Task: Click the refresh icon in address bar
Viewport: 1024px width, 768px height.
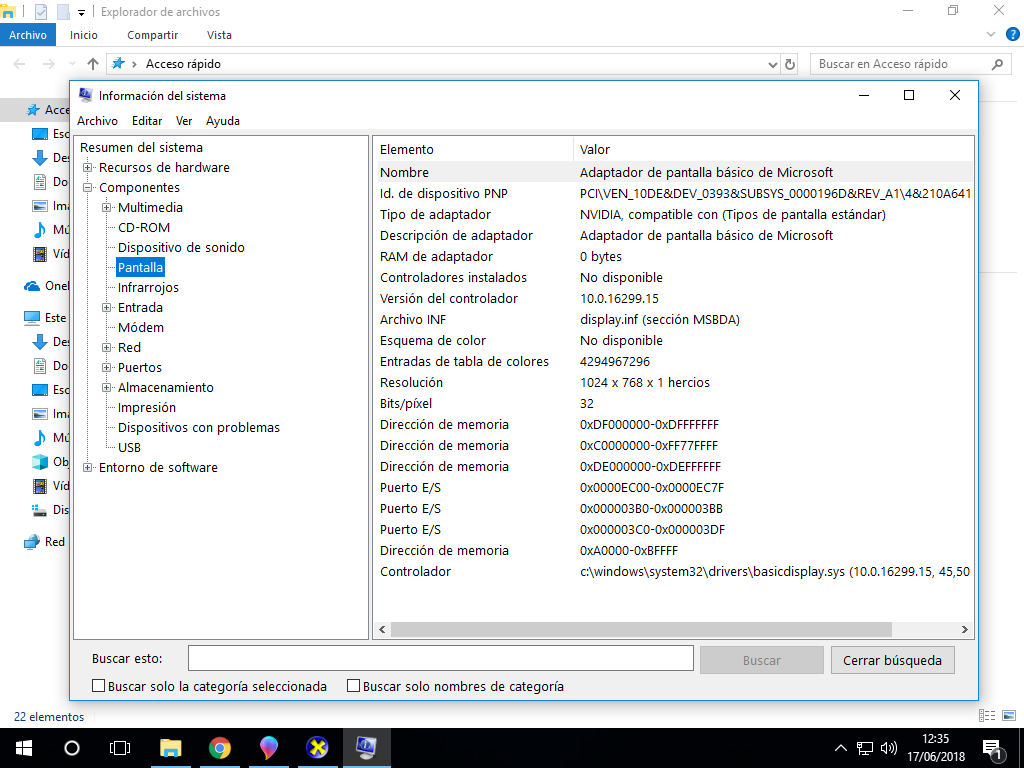Action: pos(790,64)
